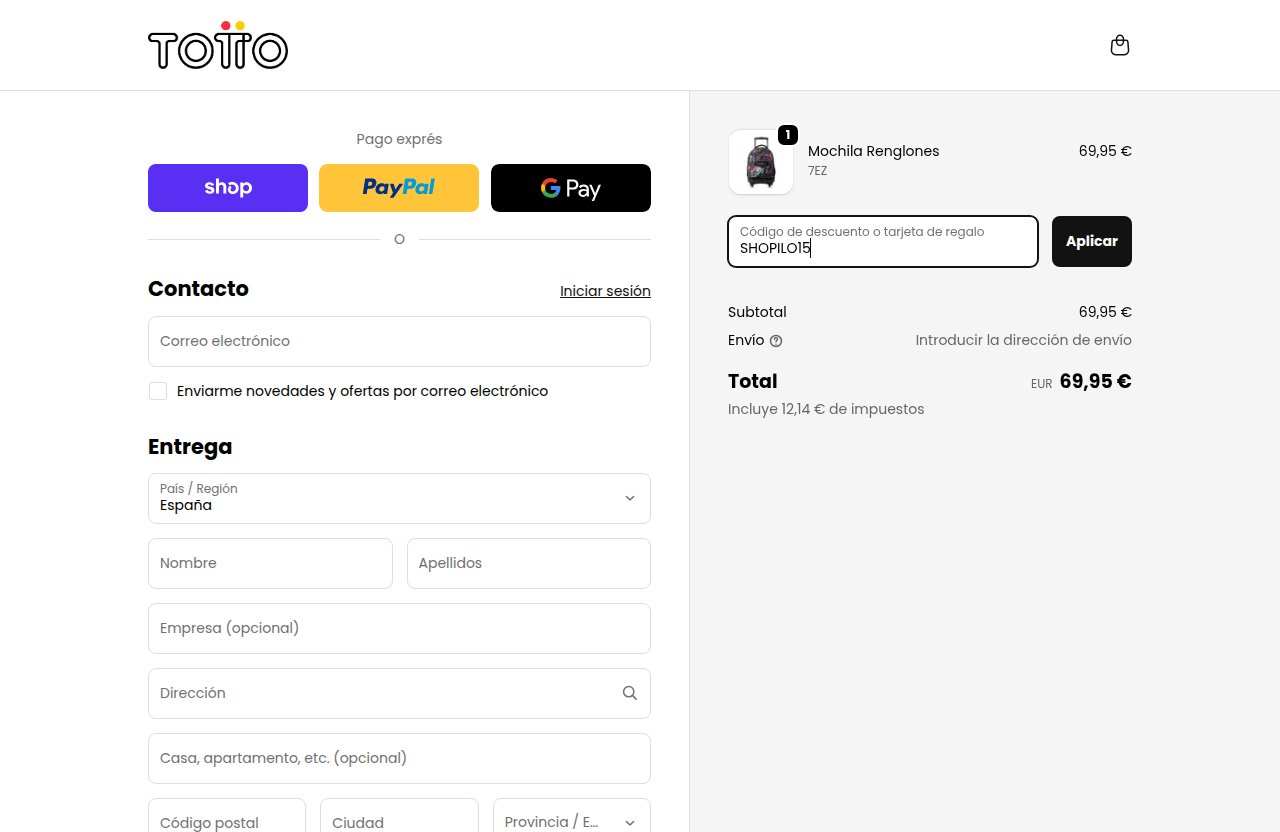Click the Totto logo
The width and height of the screenshot is (1280, 832).
[218, 45]
